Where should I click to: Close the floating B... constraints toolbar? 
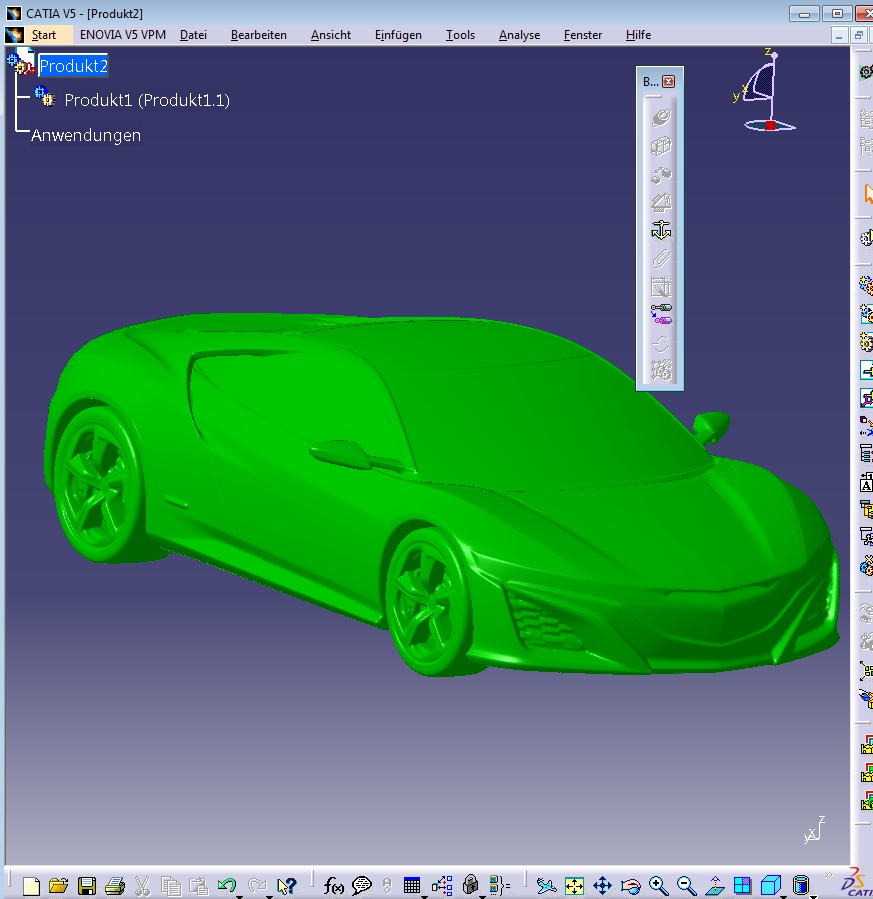[x=668, y=81]
